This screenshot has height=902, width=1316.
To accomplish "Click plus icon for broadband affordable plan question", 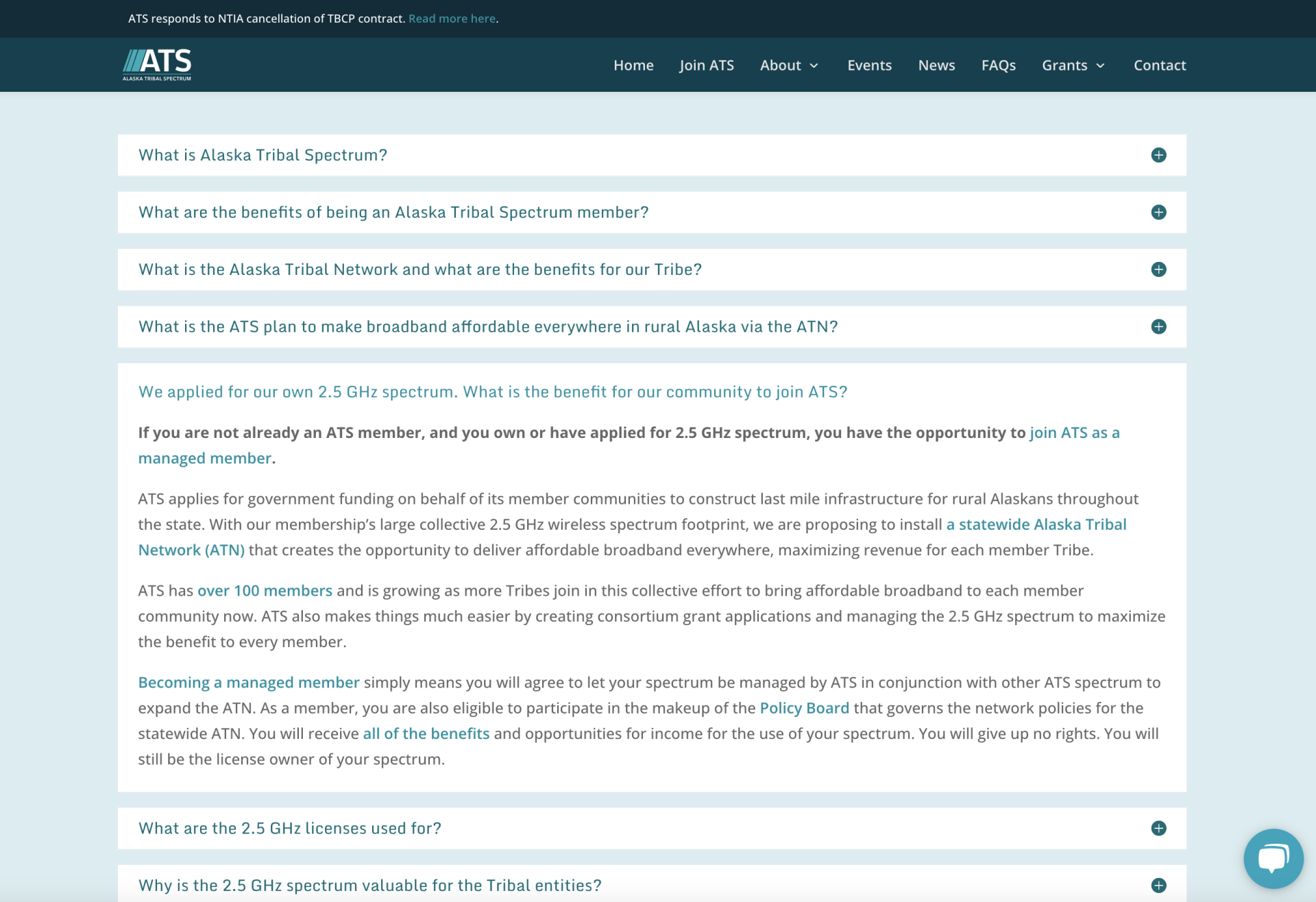I will click(x=1158, y=327).
